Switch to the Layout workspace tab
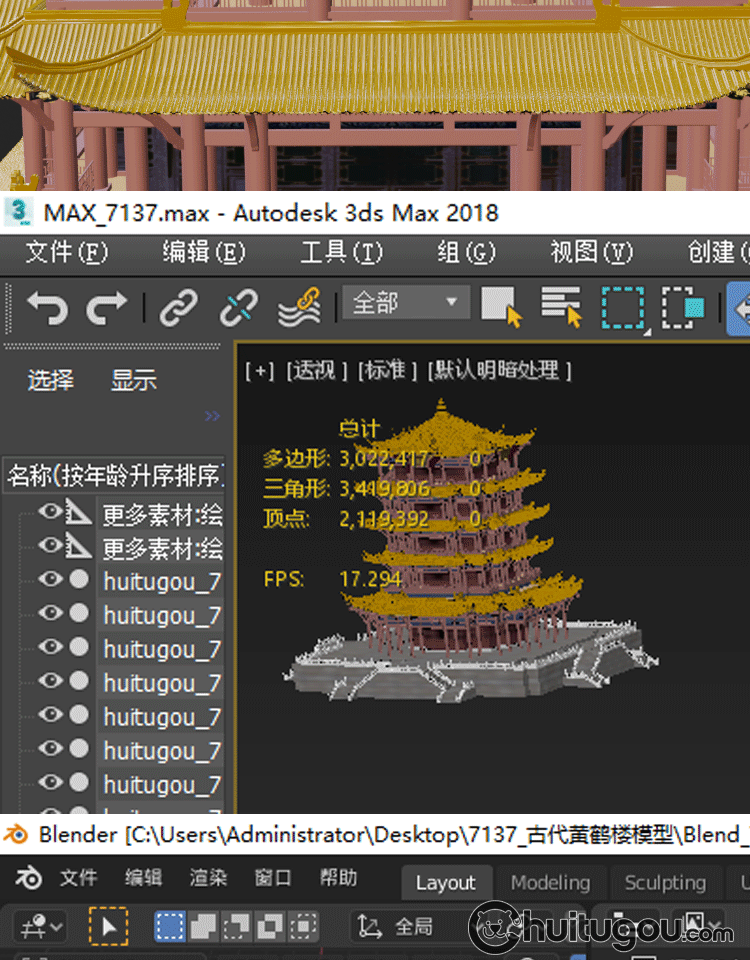750x960 pixels. click(x=446, y=882)
